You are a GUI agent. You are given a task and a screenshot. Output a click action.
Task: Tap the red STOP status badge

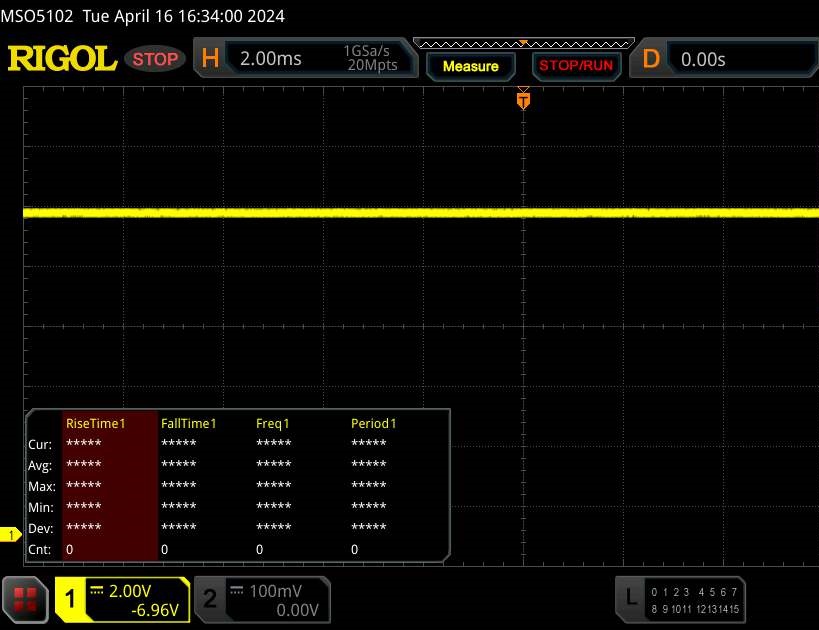coord(156,59)
